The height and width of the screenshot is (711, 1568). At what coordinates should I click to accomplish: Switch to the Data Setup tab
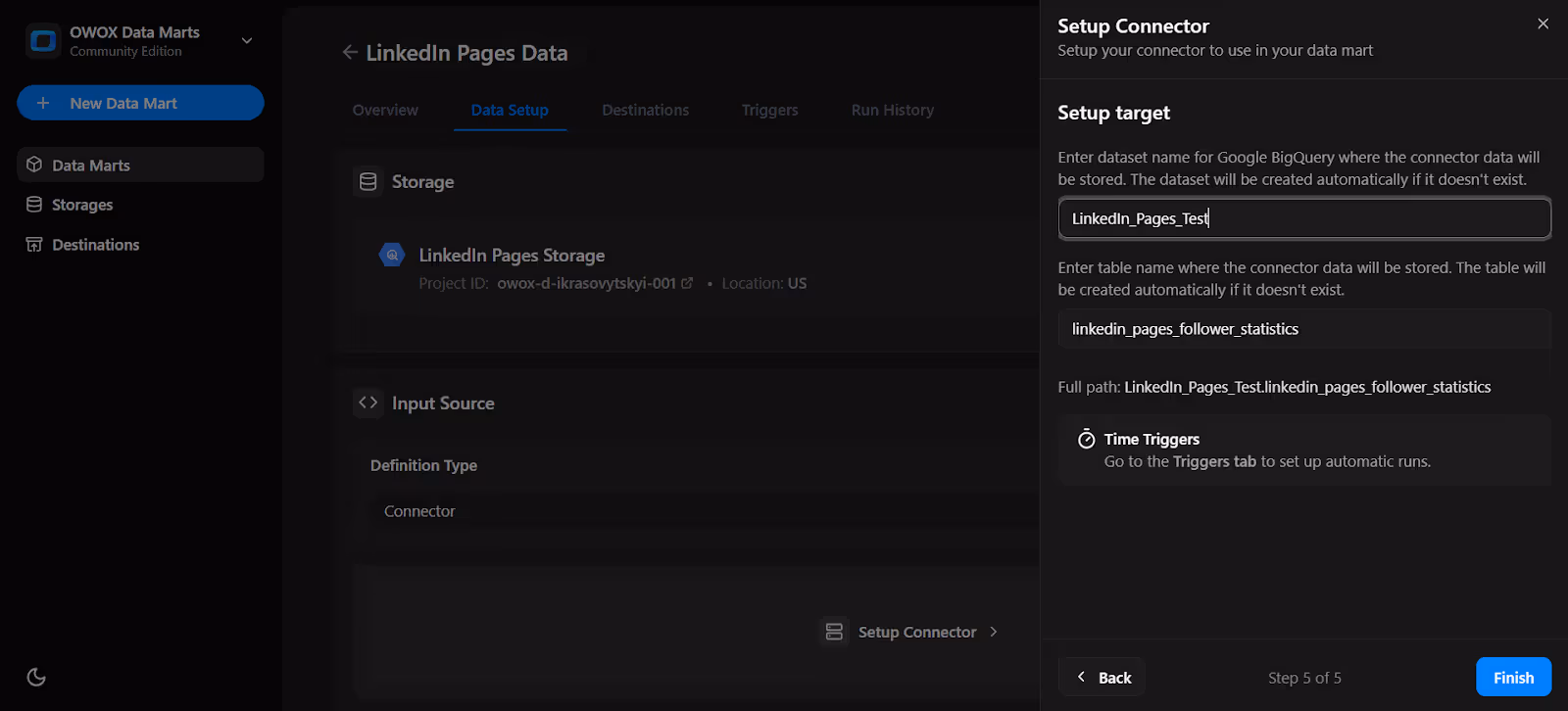click(x=510, y=110)
